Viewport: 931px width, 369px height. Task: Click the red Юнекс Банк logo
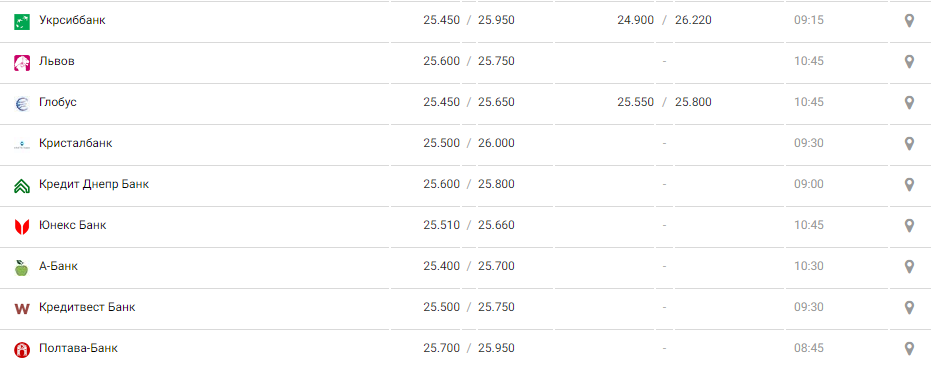(22, 226)
